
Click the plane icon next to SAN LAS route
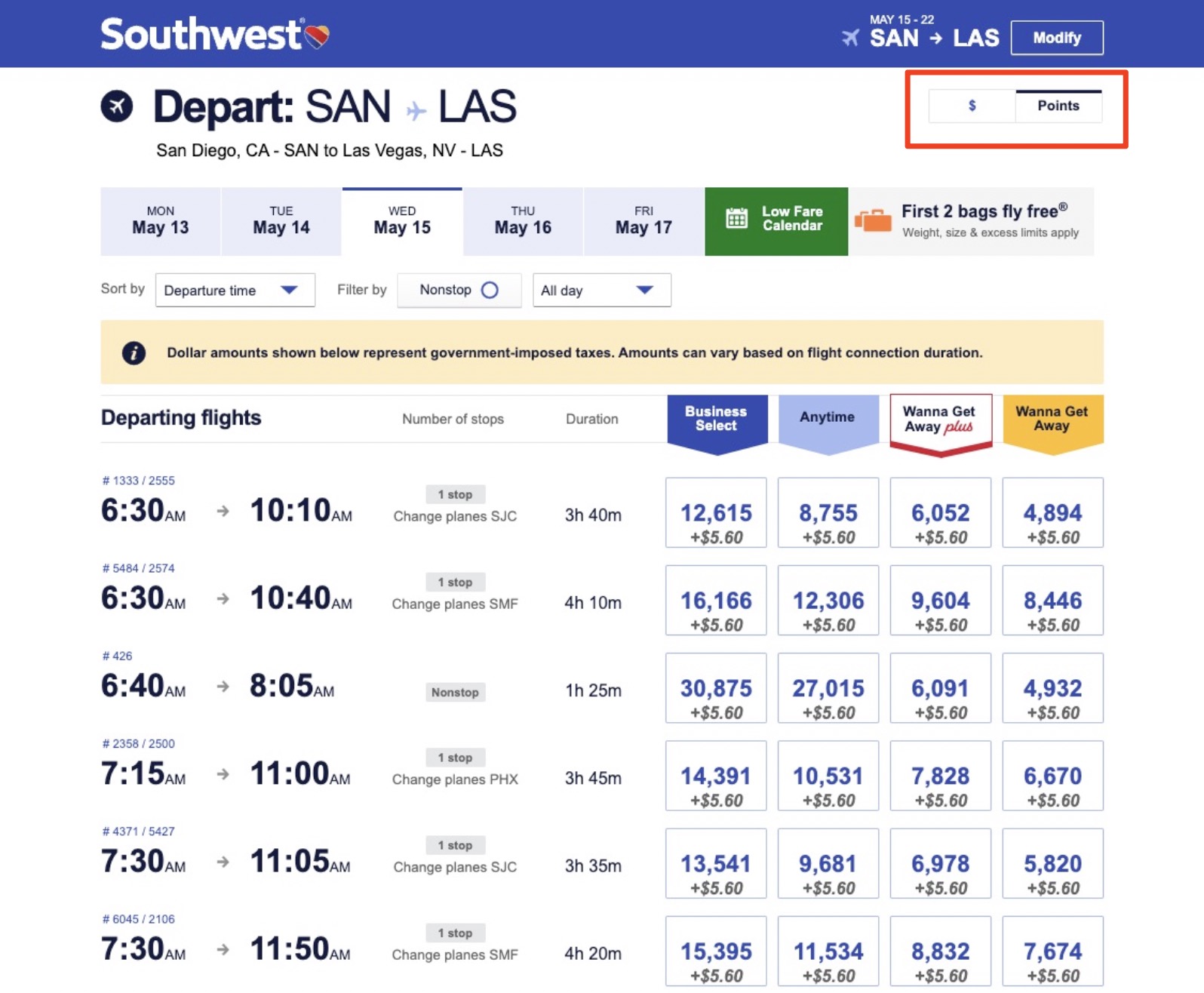coord(852,37)
